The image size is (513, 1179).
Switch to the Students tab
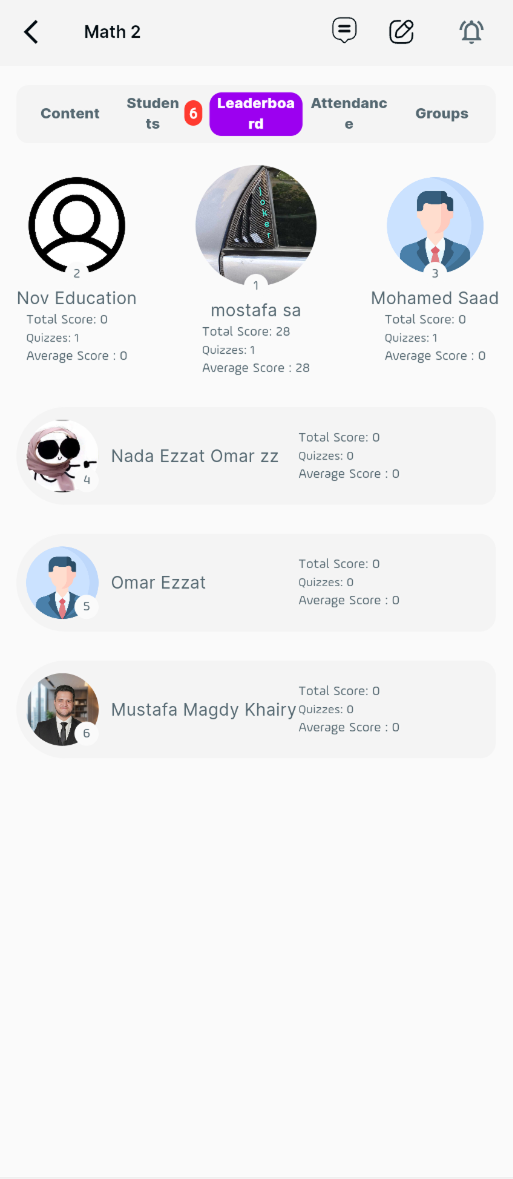[x=153, y=114]
